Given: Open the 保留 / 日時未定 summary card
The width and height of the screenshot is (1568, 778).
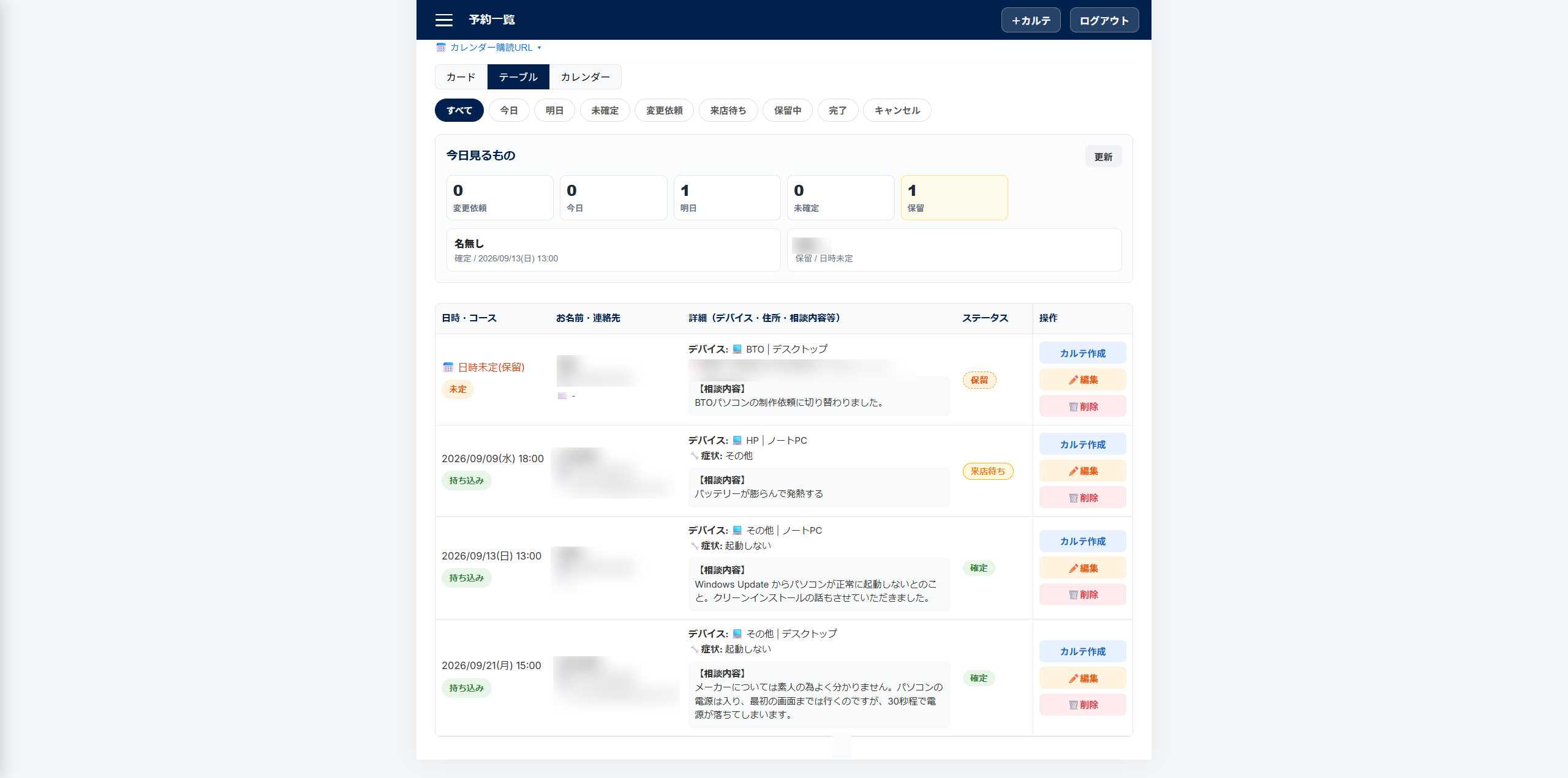Looking at the screenshot, I should [x=954, y=250].
